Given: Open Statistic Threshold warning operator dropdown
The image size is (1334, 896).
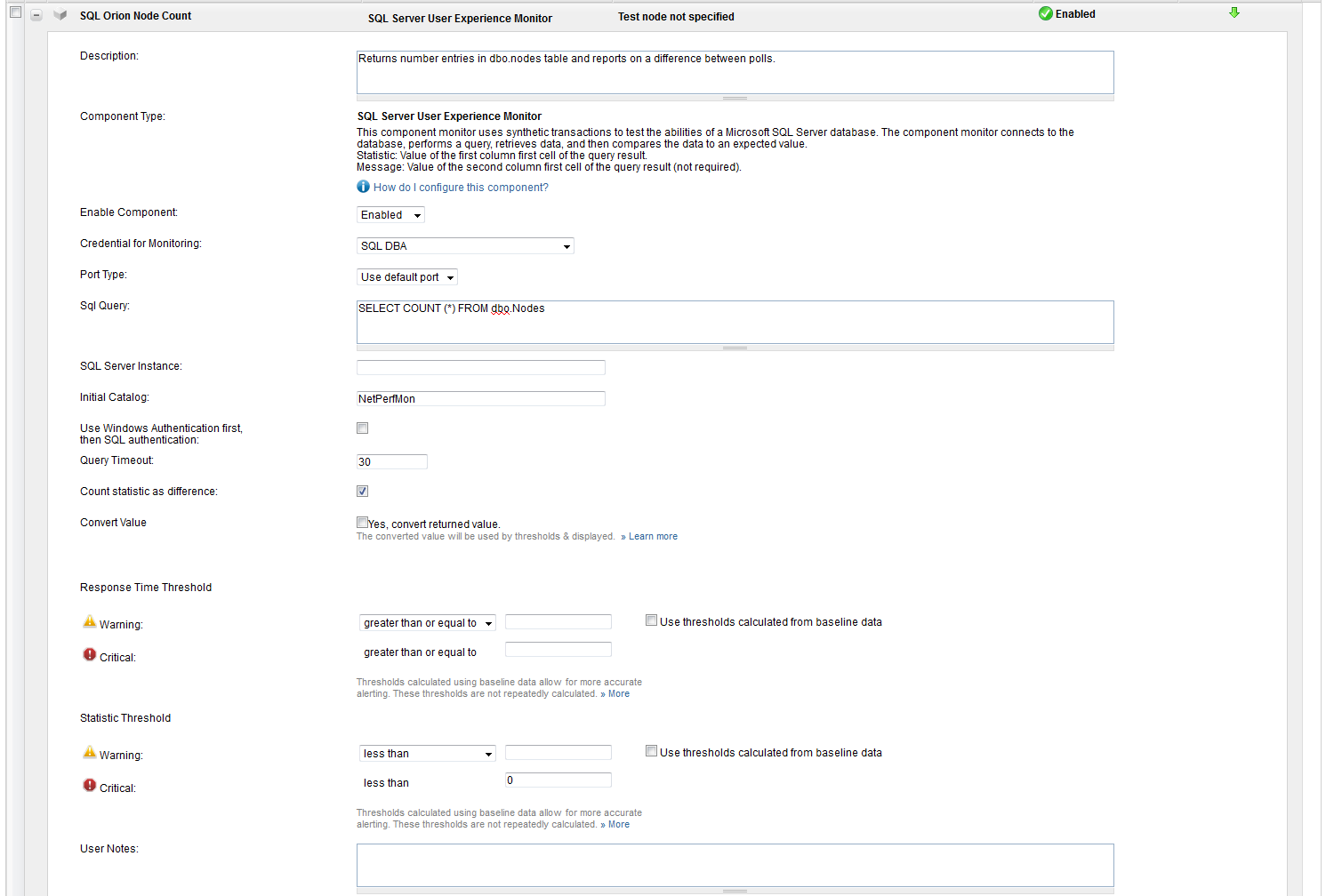Looking at the screenshot, I should pos(428,754).
